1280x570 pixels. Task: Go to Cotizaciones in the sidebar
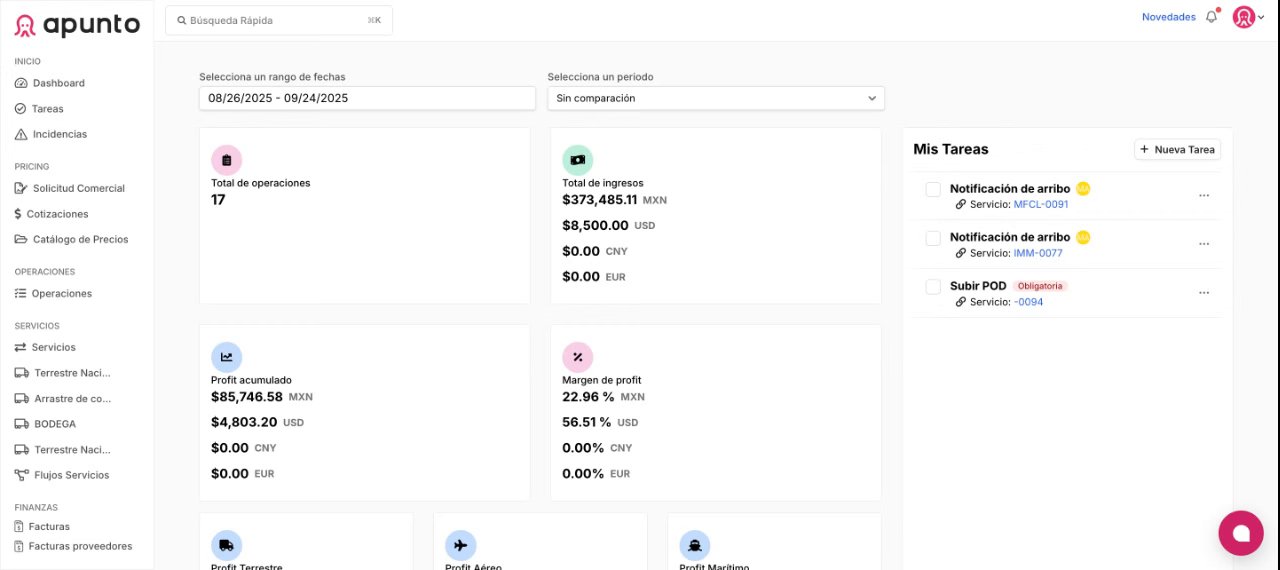coord(57,214)
